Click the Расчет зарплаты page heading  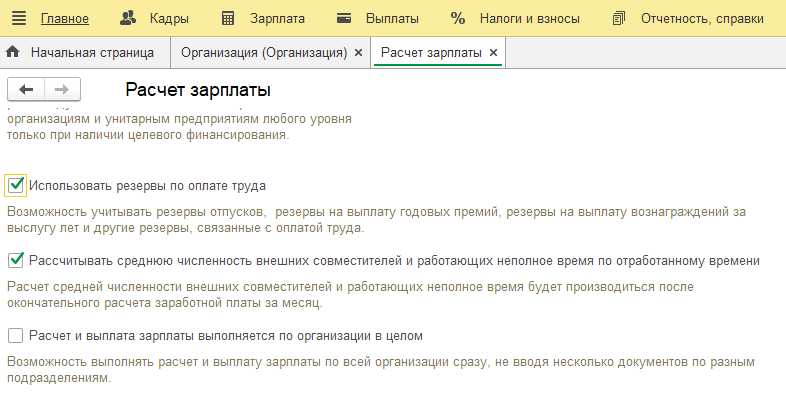pyautogui.click(x=198, y=90)
